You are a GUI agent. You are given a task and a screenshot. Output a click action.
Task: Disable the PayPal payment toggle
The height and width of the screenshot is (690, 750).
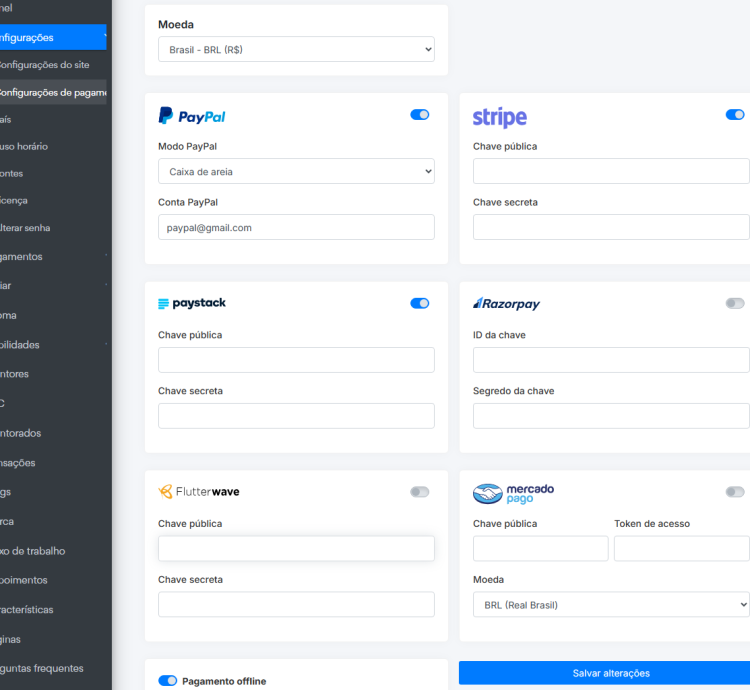[420, 115]
